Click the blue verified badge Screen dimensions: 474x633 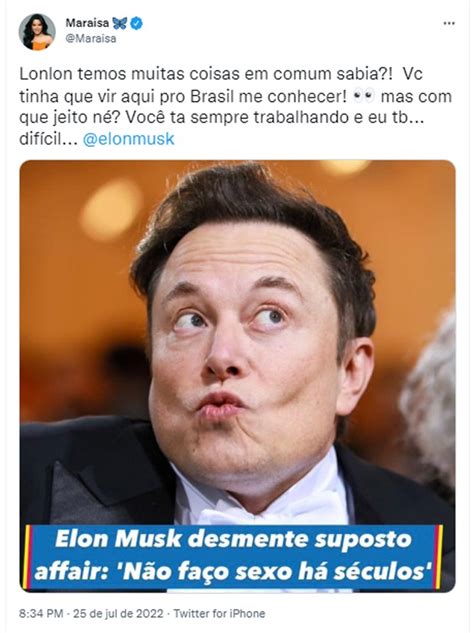click(136, 23)
